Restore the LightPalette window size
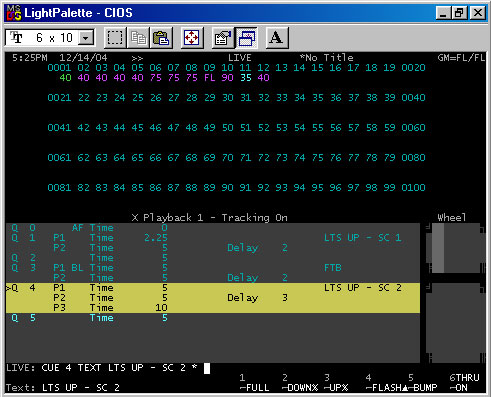Screen dimensions: 491x397 pyautogui.click(x=459, y=13)
